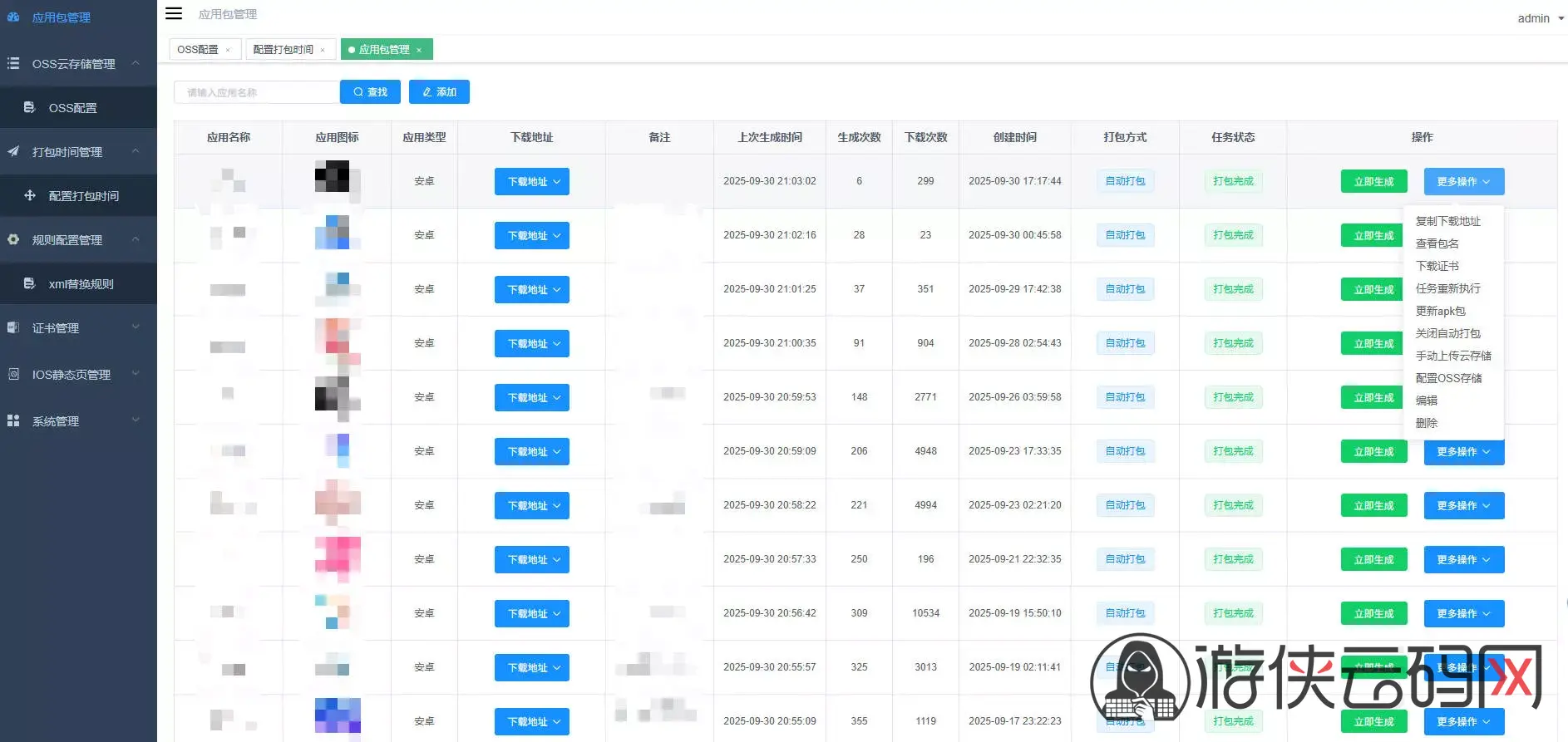The width and height of the screenshot is (1568, 742).
Task: Click the 配置打包时间 sidebar cross icon
Action: click(x=30, y=195)
